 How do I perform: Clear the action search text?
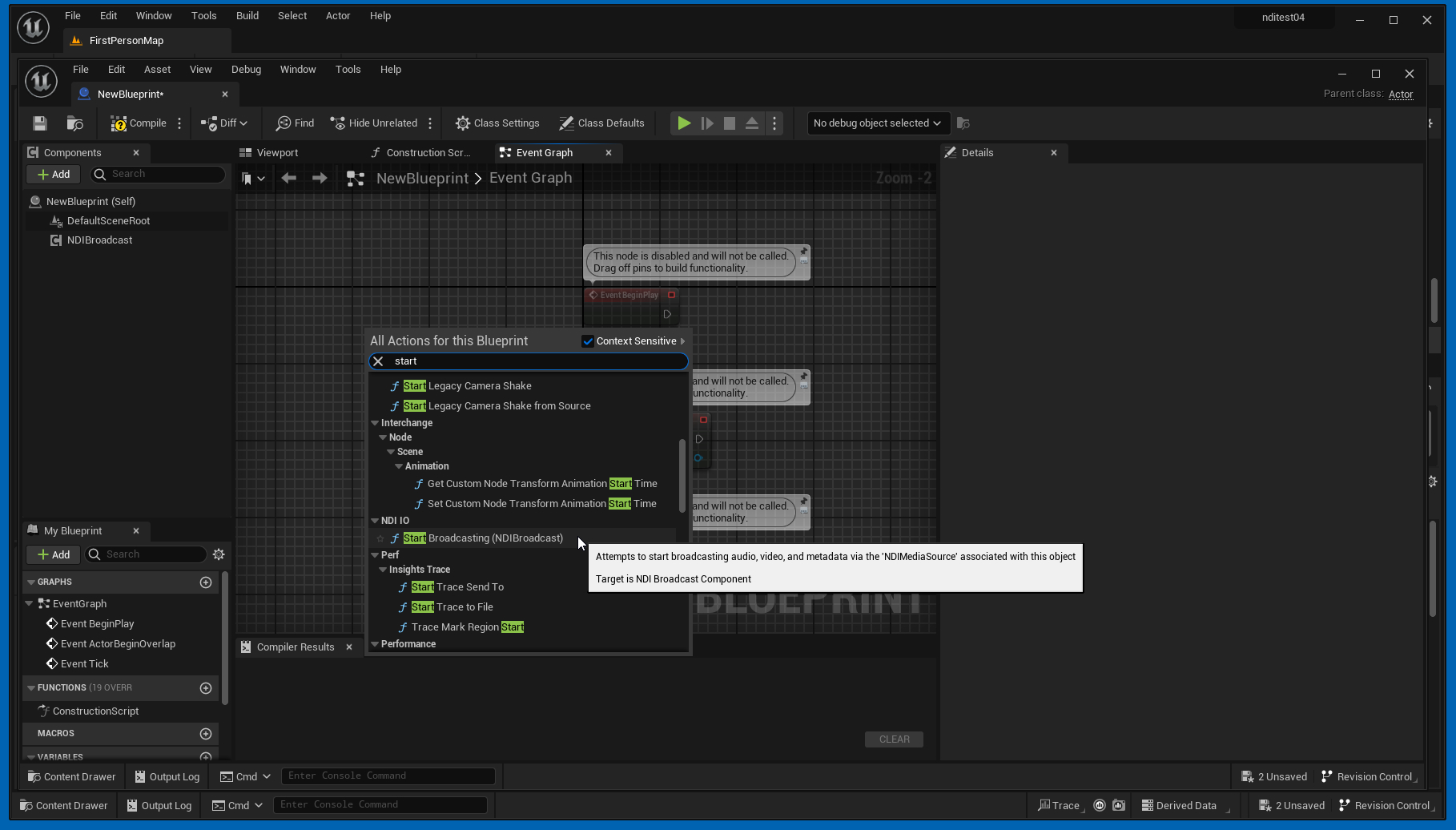pos(378,361)
